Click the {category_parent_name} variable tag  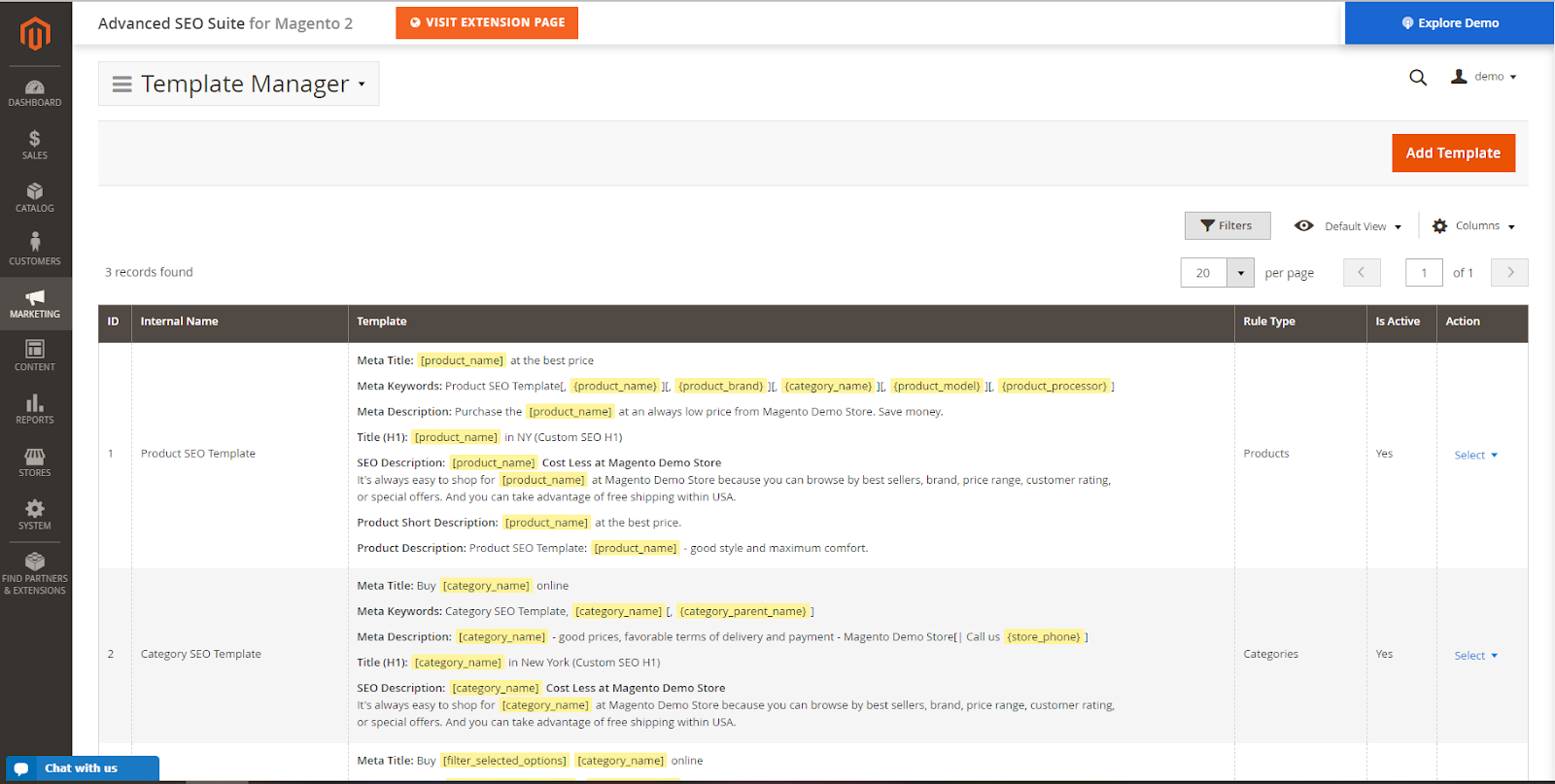(x=743, y=612)
